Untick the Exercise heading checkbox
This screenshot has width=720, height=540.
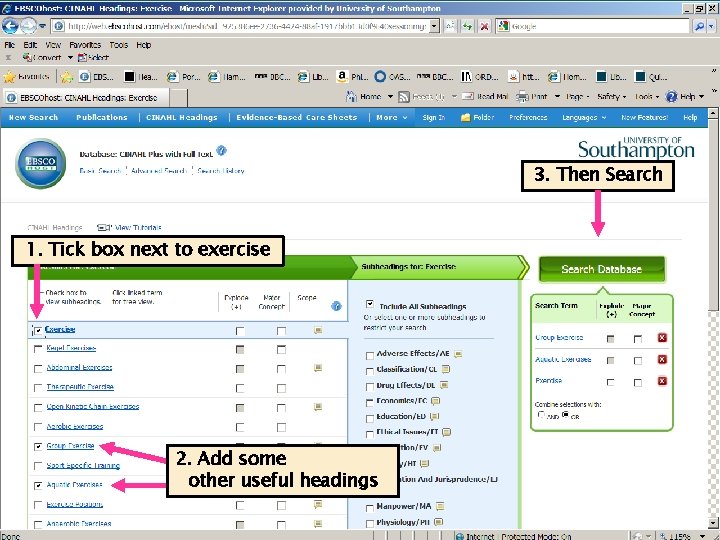coord(38,330)
